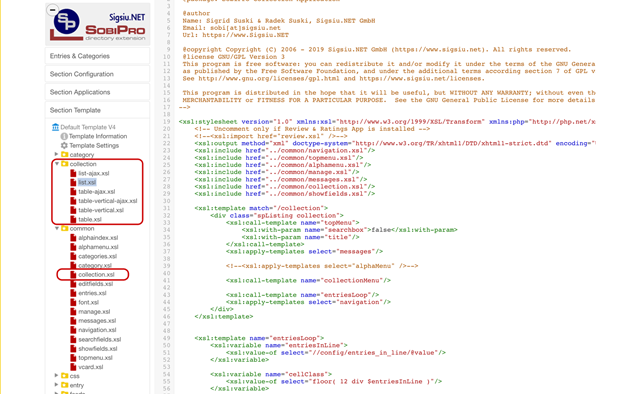Open topmenu.xsl file
Screen dimensions: 636x394
[95, 358]
